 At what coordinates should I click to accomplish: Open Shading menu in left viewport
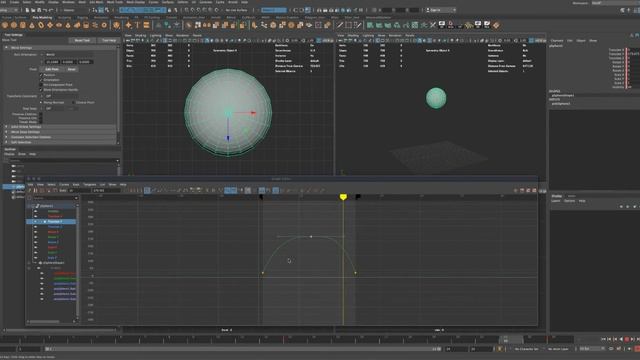(140, 36)
